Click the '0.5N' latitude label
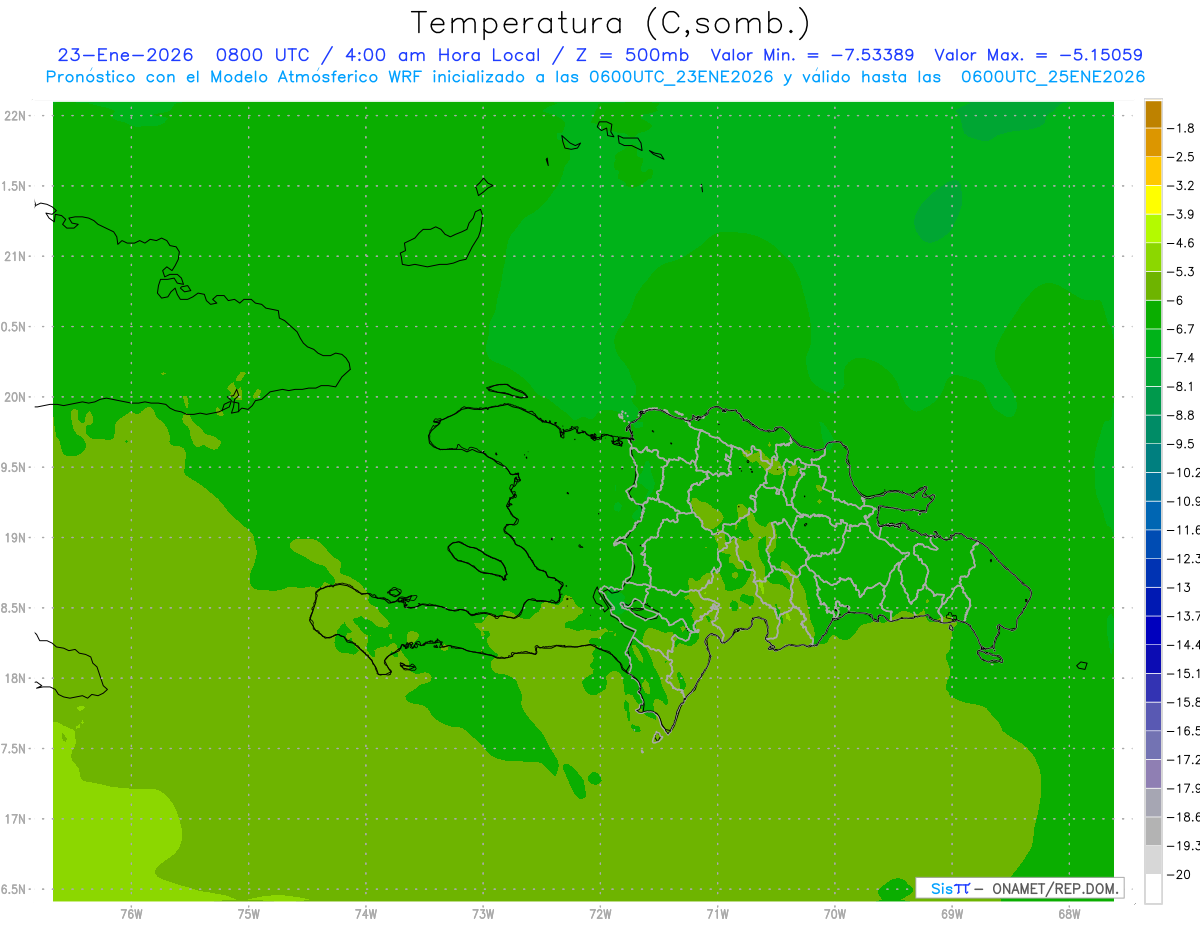Screen dimensions: 1200x927 15,327
